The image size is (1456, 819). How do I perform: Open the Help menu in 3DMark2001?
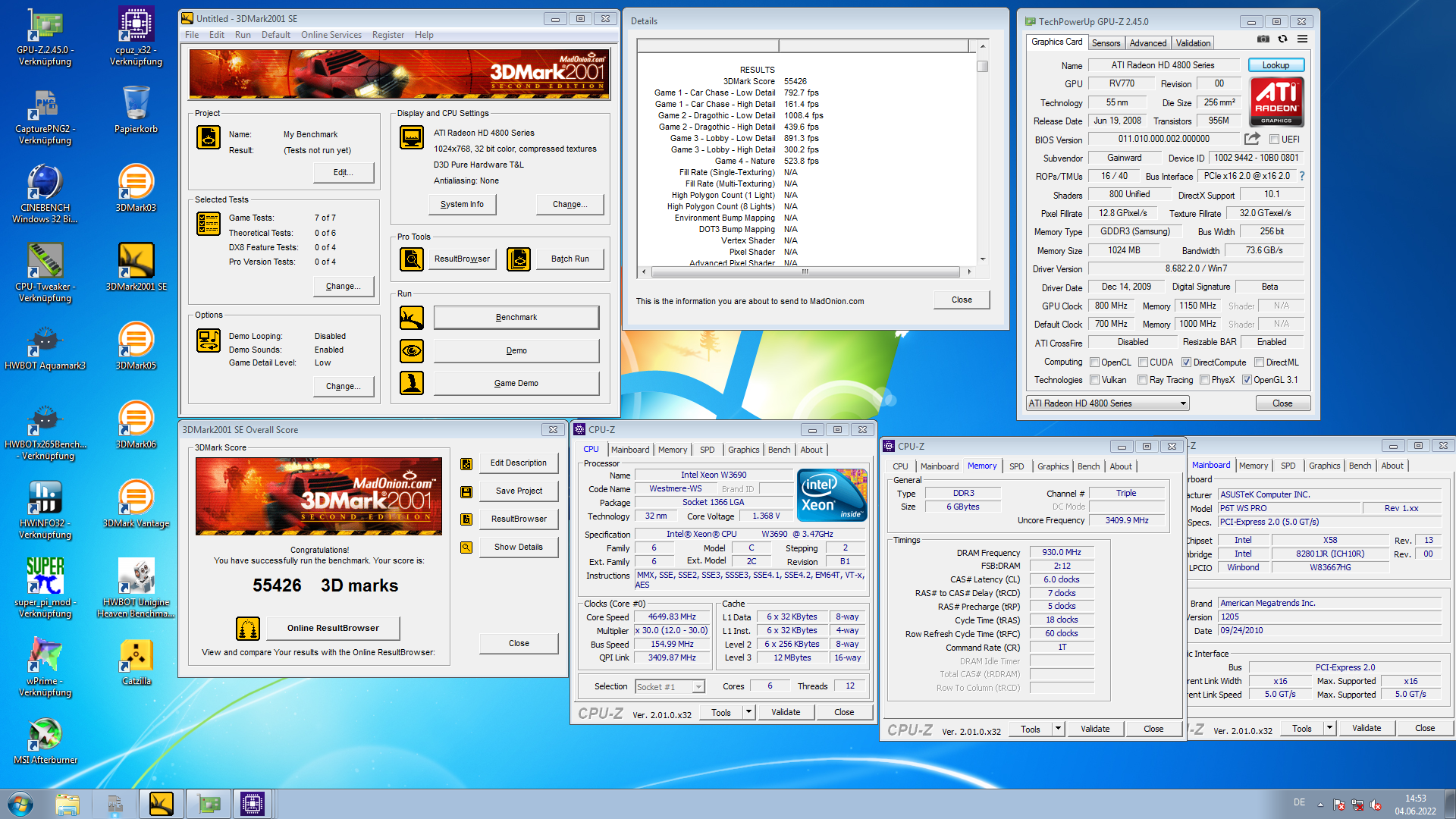pos(424,35)
